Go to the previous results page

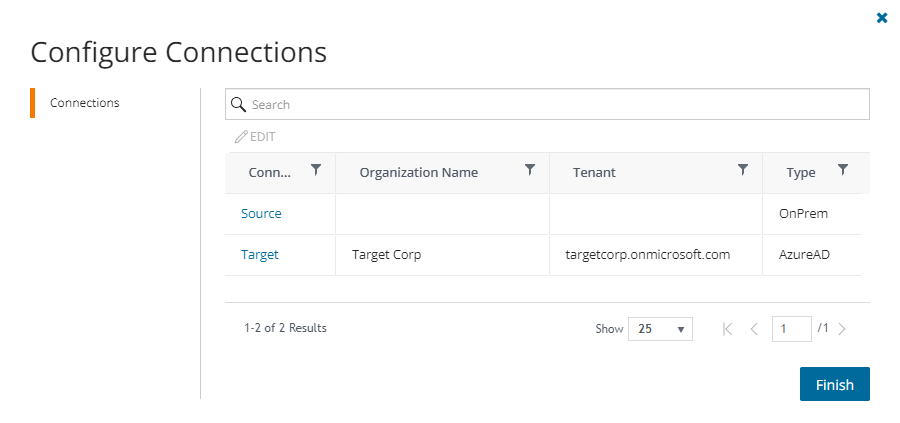click(x=754, y=329)
